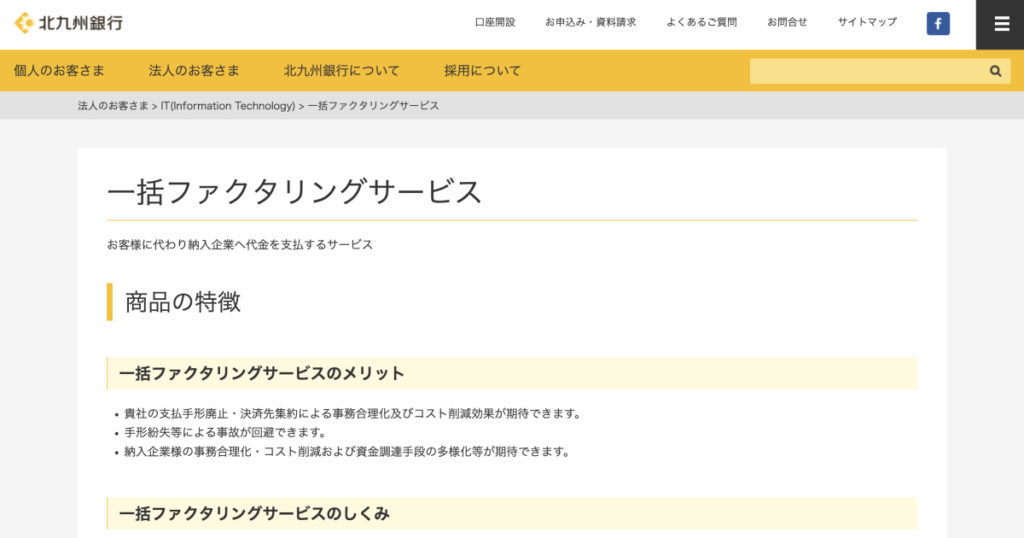Viewport: 1024px width, 538px height.
Task: Click the 一括ファクタリングサービスのしくみ heading
Action: pyautogui.click(x=254, y=514)
